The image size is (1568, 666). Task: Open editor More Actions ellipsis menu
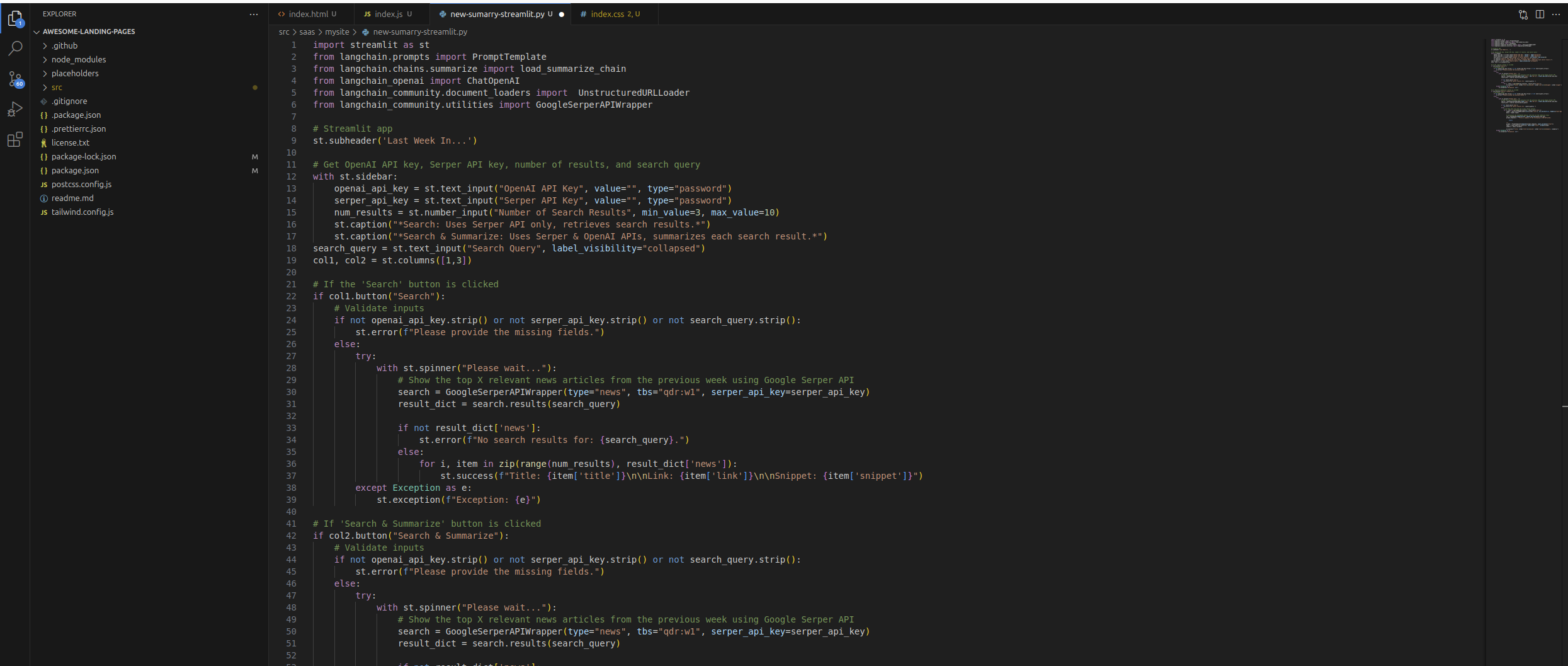point(1556,14)
